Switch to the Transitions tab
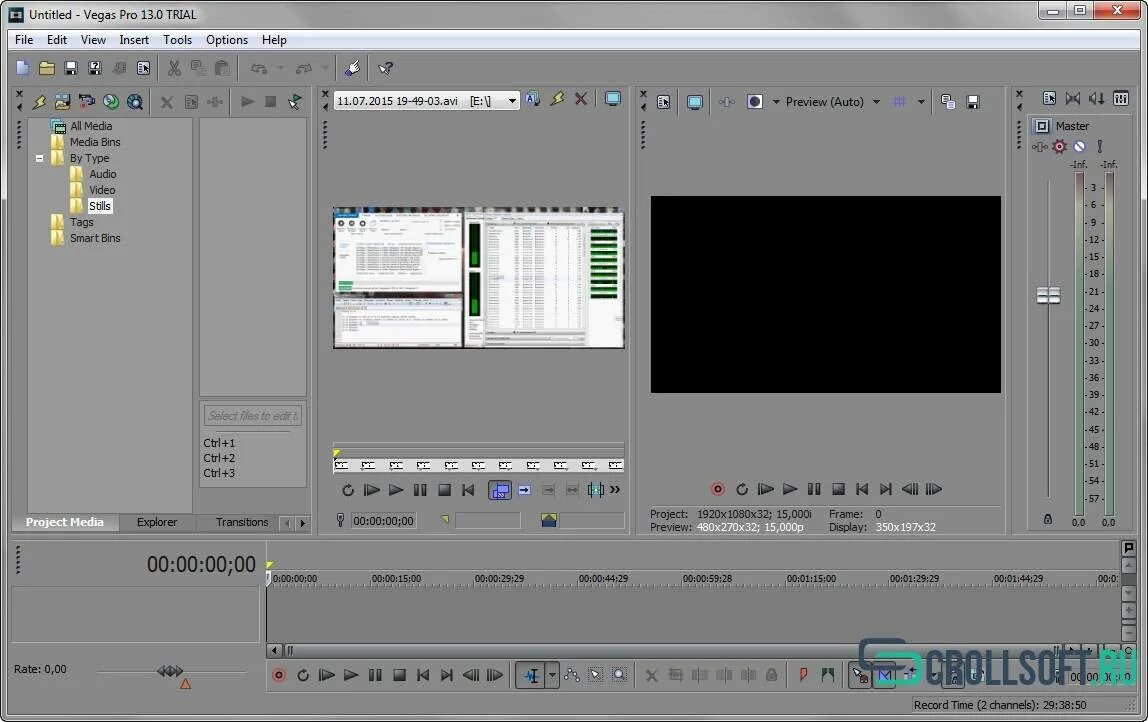The width and height of the screenshot is (1148, 722). pos(242,522)
